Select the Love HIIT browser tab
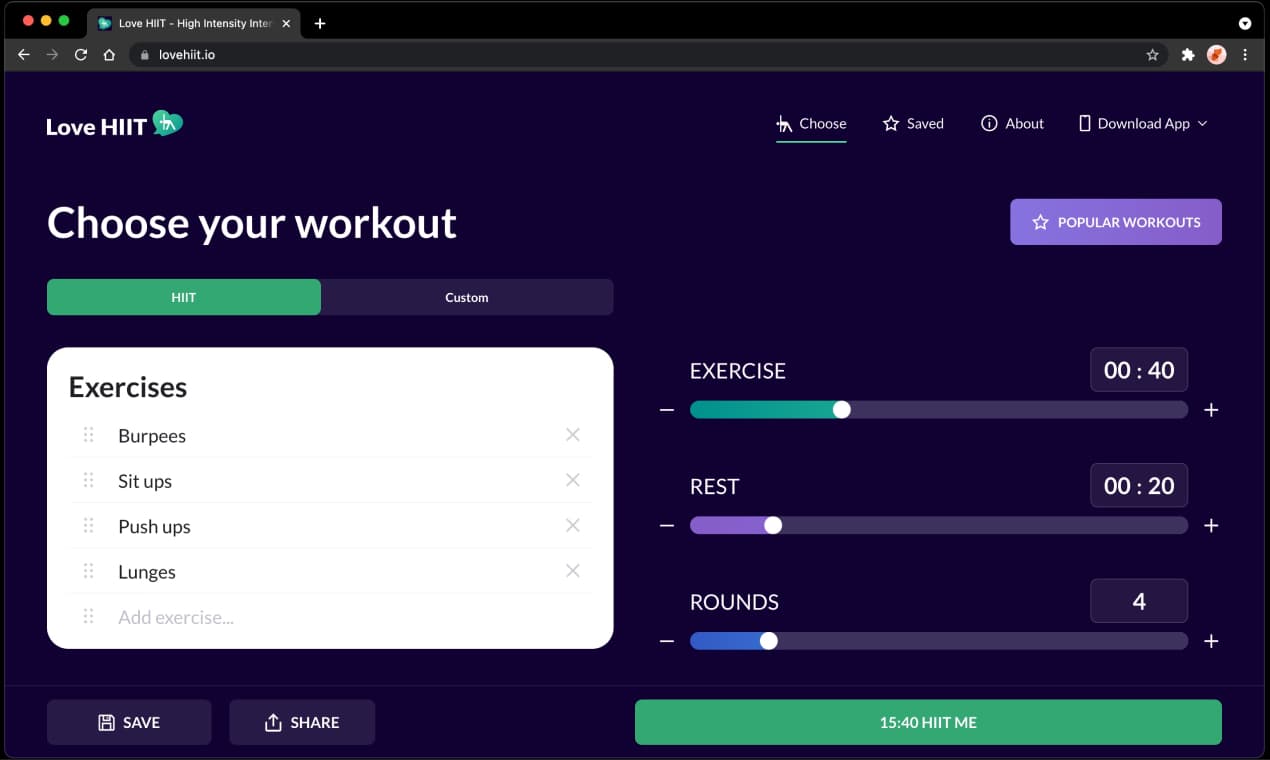Screen dimensions: 1270x760 pos(193,23)
